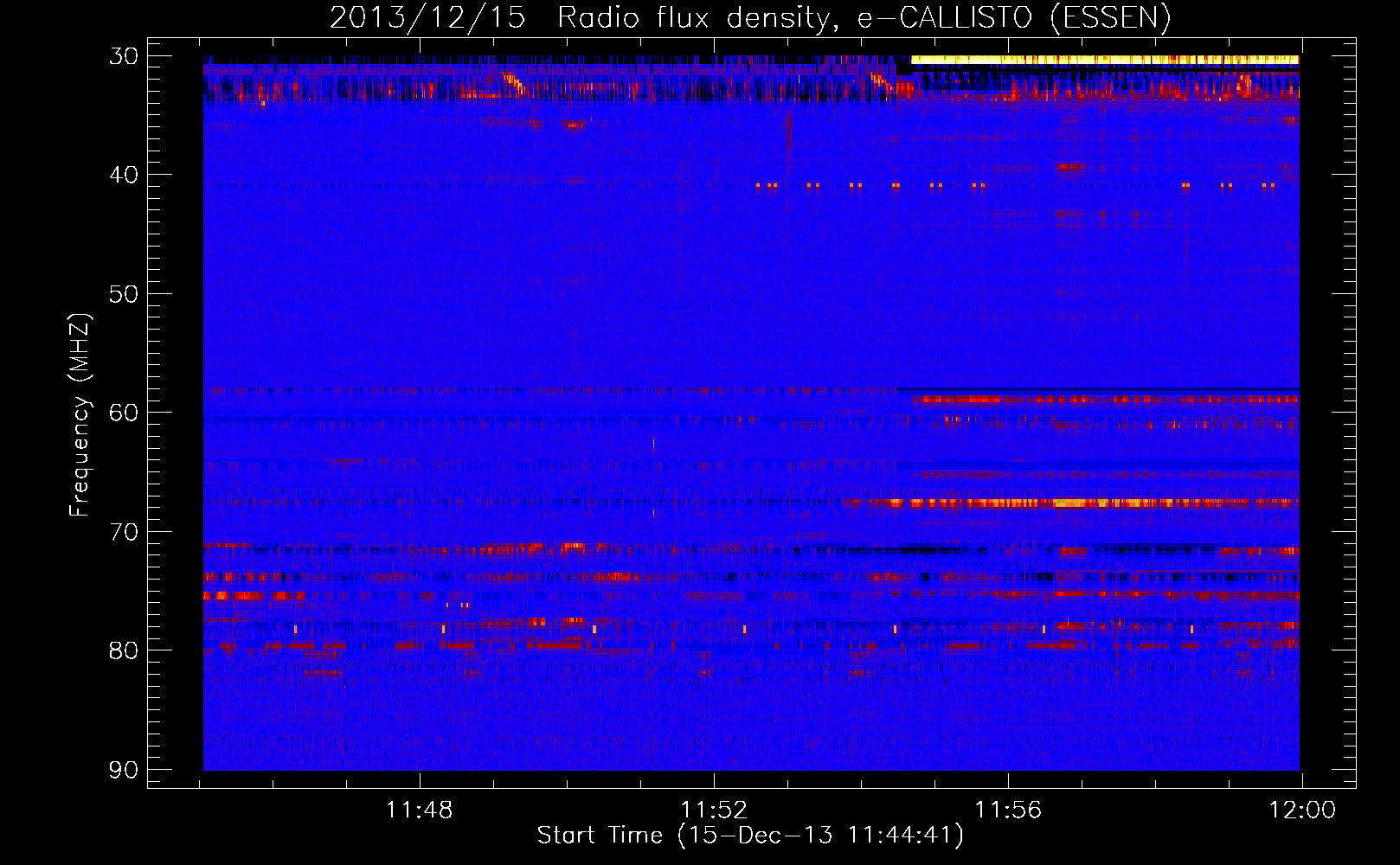The width and height of the screenshot is (1400, 865).
Task: Click the 50 frequency tick label
Action: [124, 293]
